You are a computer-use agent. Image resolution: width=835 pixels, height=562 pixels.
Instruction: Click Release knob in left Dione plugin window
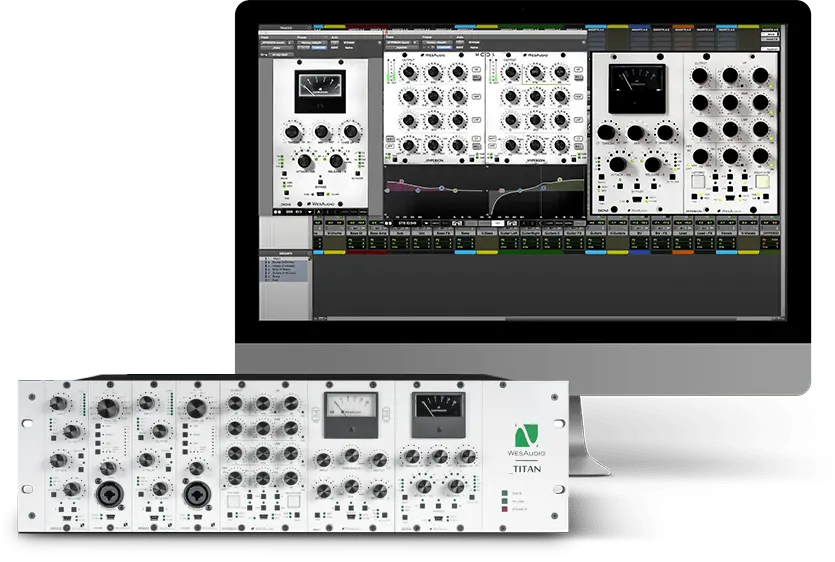[x=337, y=161]
